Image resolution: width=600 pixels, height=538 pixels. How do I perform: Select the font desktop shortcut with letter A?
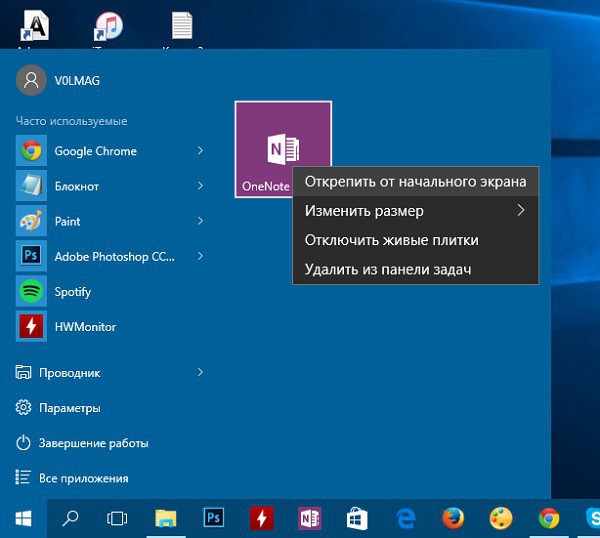tap(35, 25)
